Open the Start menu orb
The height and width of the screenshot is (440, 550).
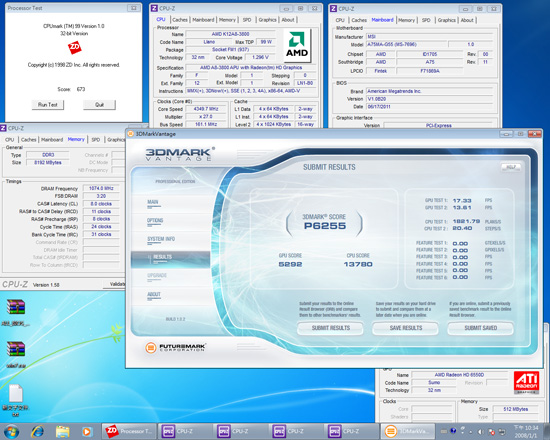pos(11,431)
